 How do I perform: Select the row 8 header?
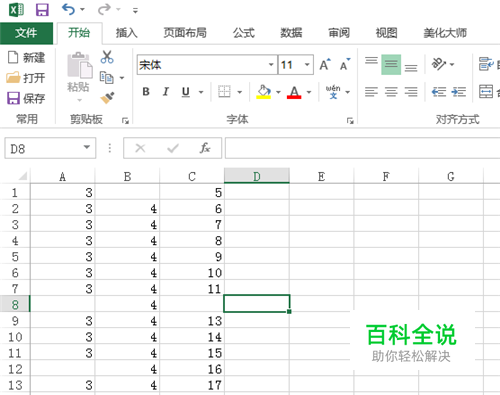[x=15, y=304]
